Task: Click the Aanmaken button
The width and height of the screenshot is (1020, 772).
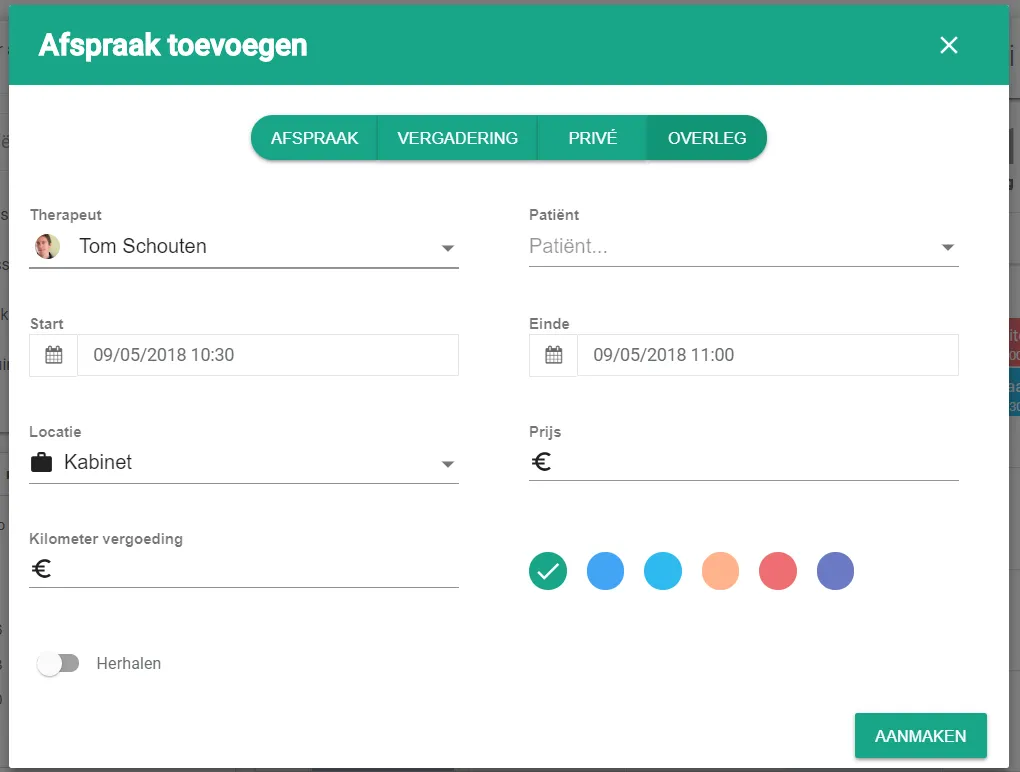Action: click(920, 736)
